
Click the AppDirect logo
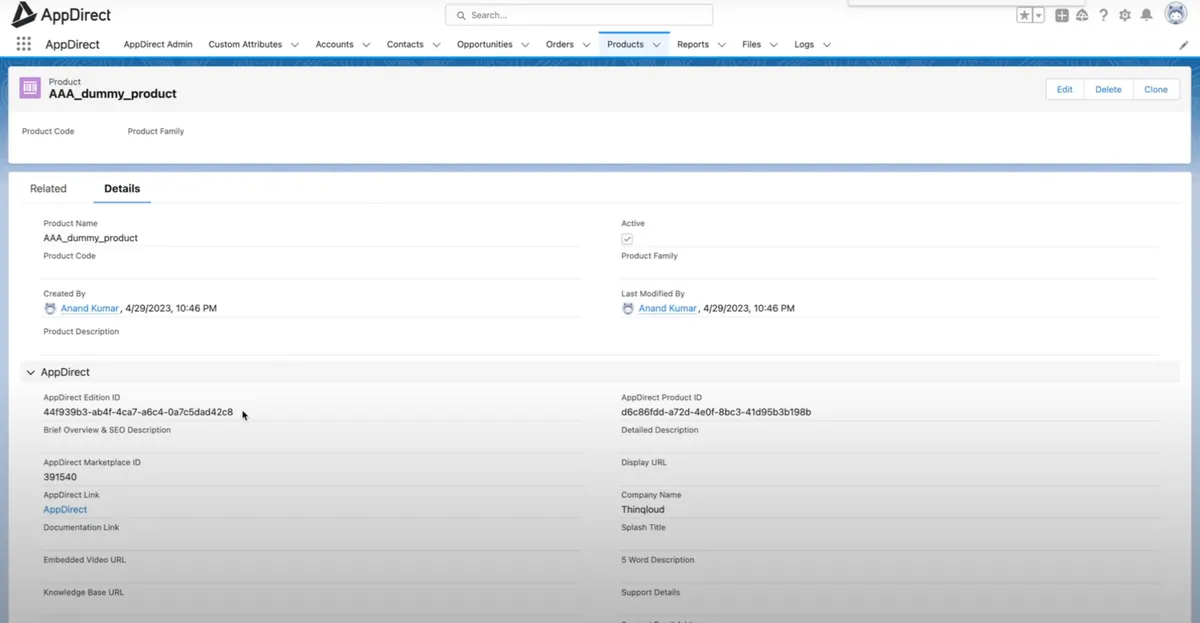pos(62,15)
